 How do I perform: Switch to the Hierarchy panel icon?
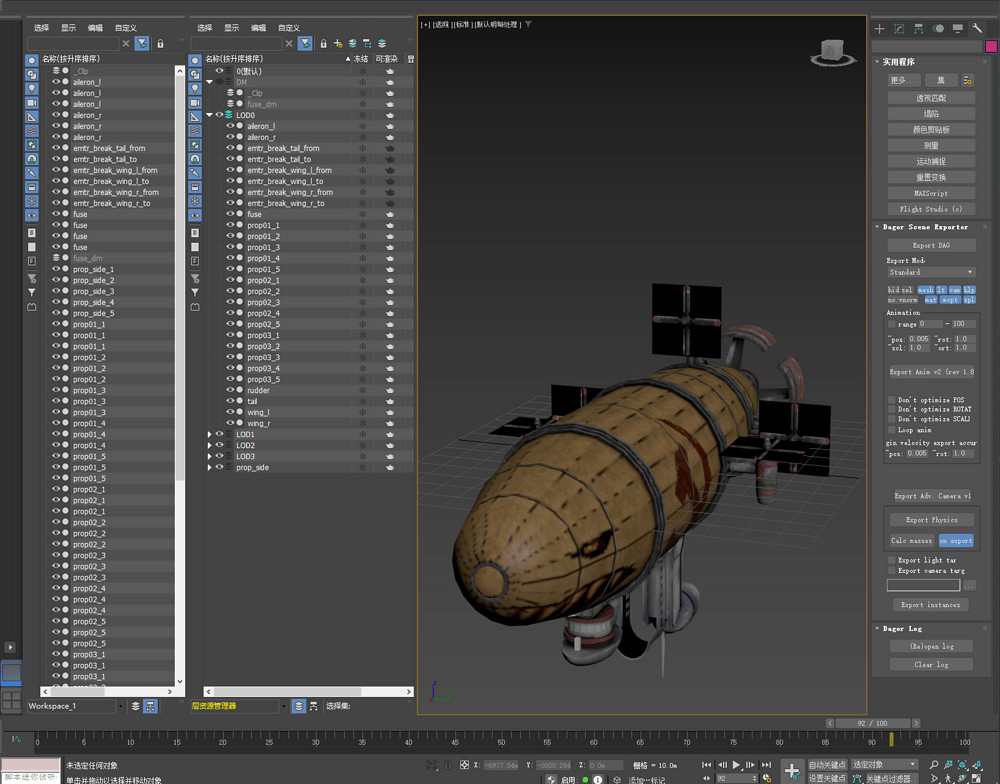point(919,29)
